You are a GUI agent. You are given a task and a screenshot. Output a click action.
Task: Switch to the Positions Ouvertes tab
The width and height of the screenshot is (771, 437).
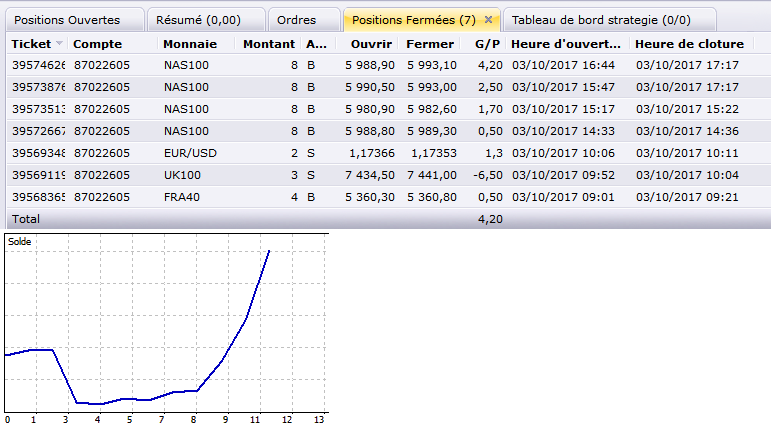75,20
